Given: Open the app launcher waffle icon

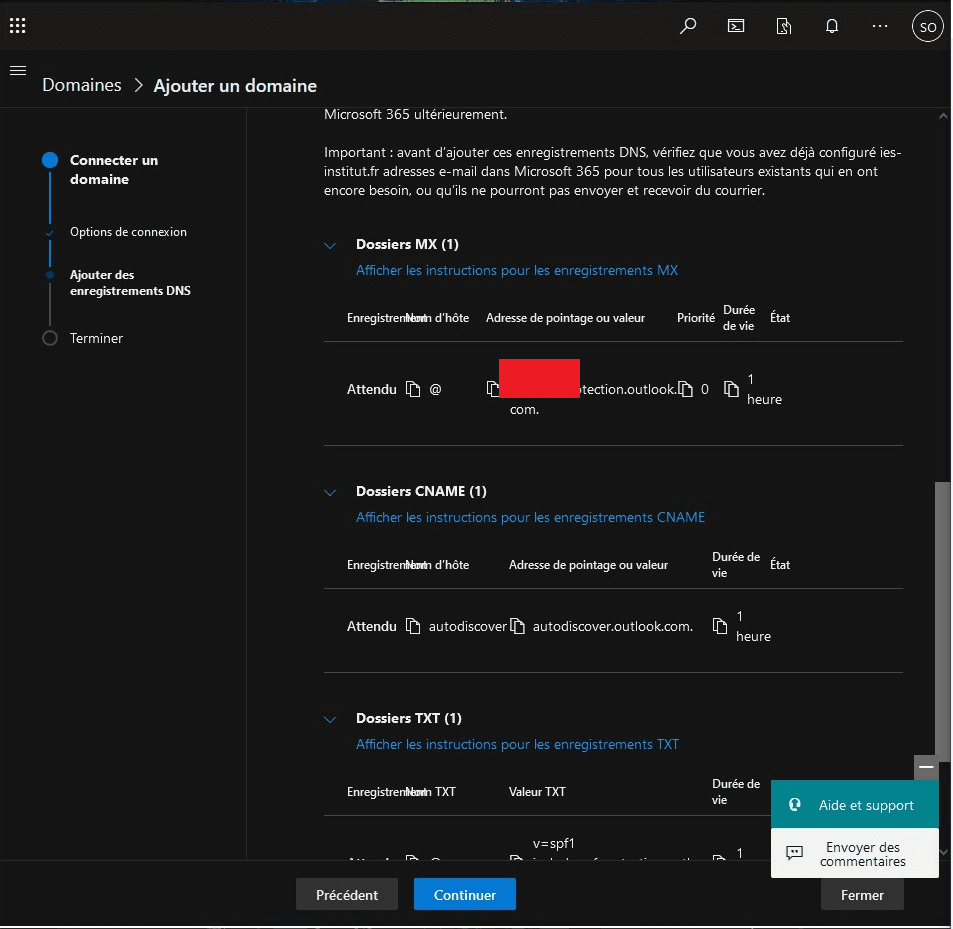Looking at the screenshot, I should 17,26.
